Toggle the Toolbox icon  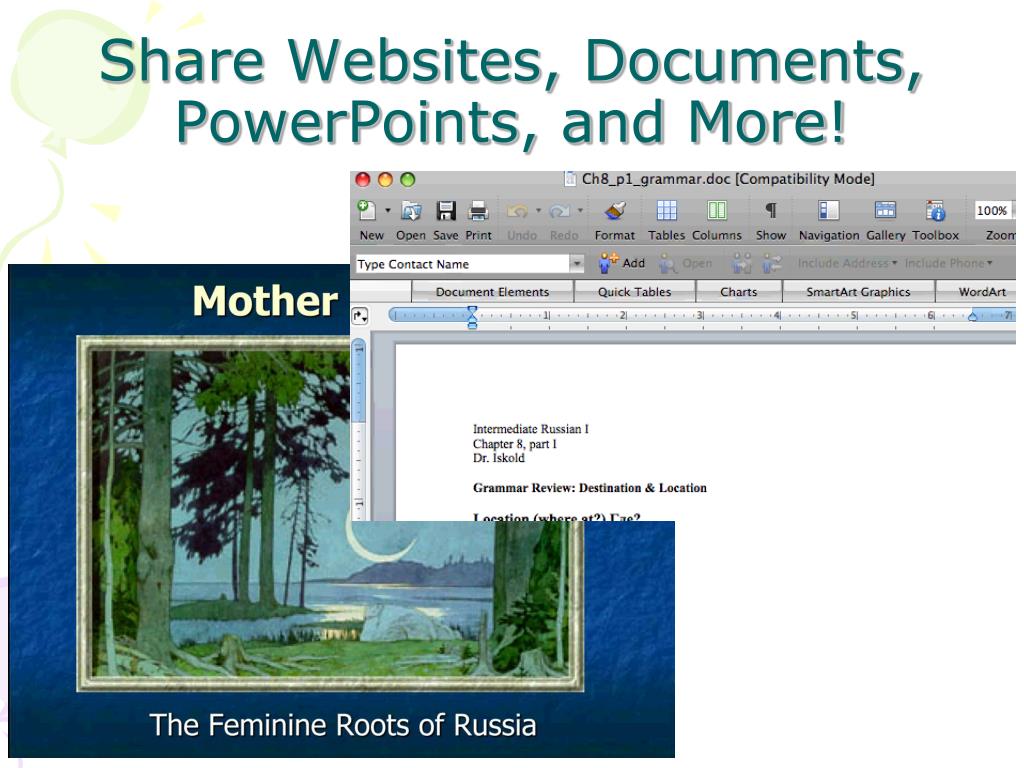[935, 210]
